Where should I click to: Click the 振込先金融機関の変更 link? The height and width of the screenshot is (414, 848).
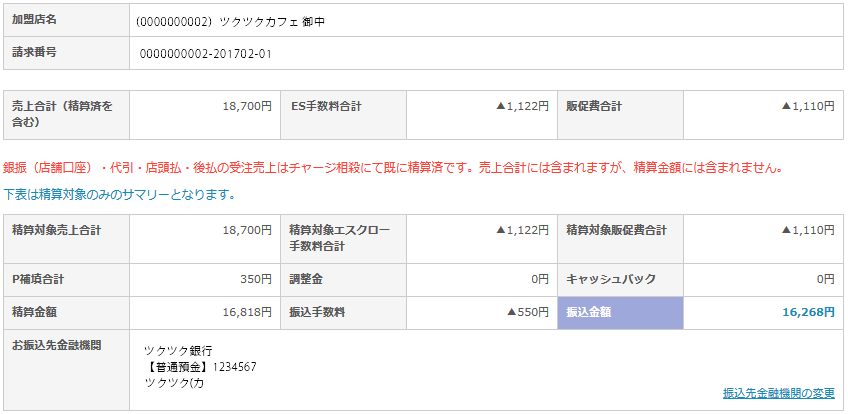coord(778,393)
